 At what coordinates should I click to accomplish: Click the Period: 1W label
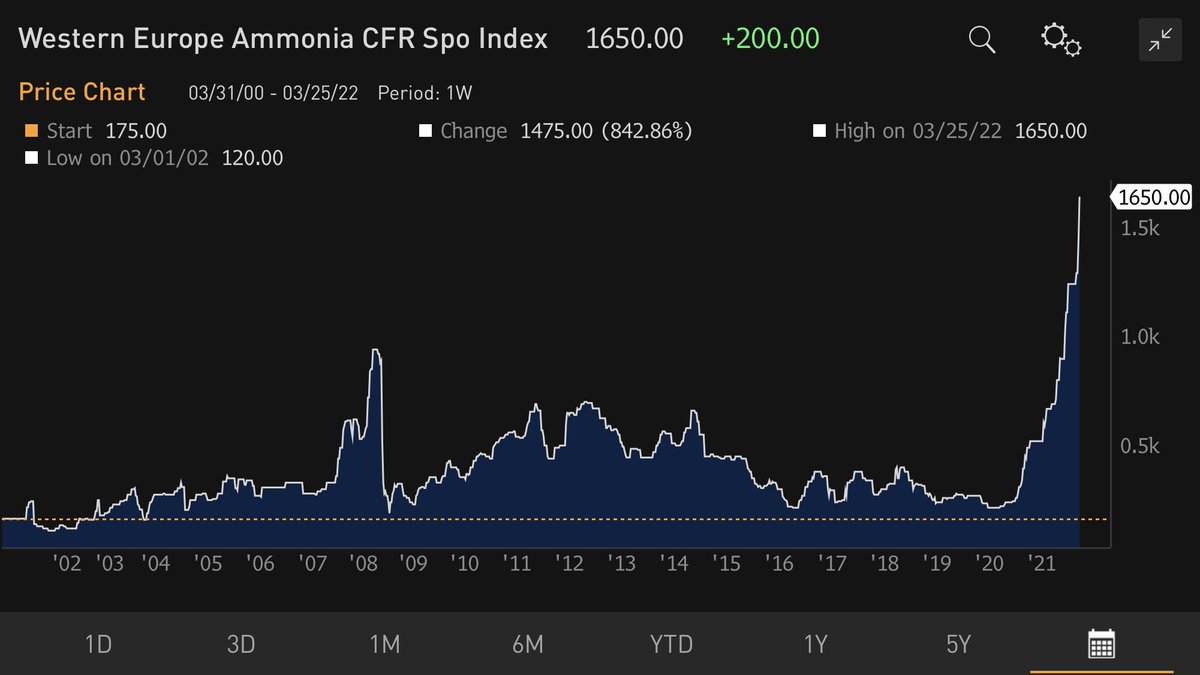click(425, 93)
